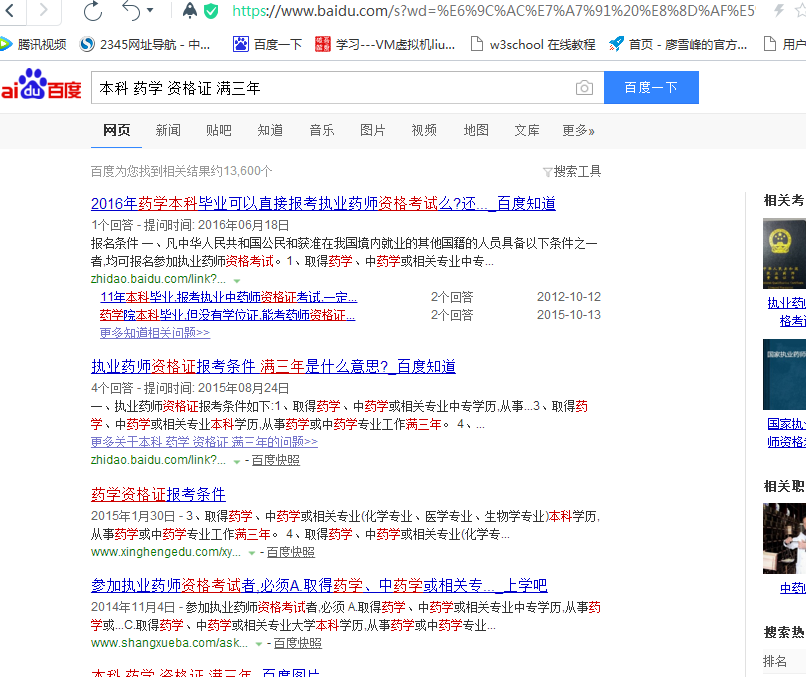
Task: Open the 2345网址导航 bookmark
Action: [145, 45]
